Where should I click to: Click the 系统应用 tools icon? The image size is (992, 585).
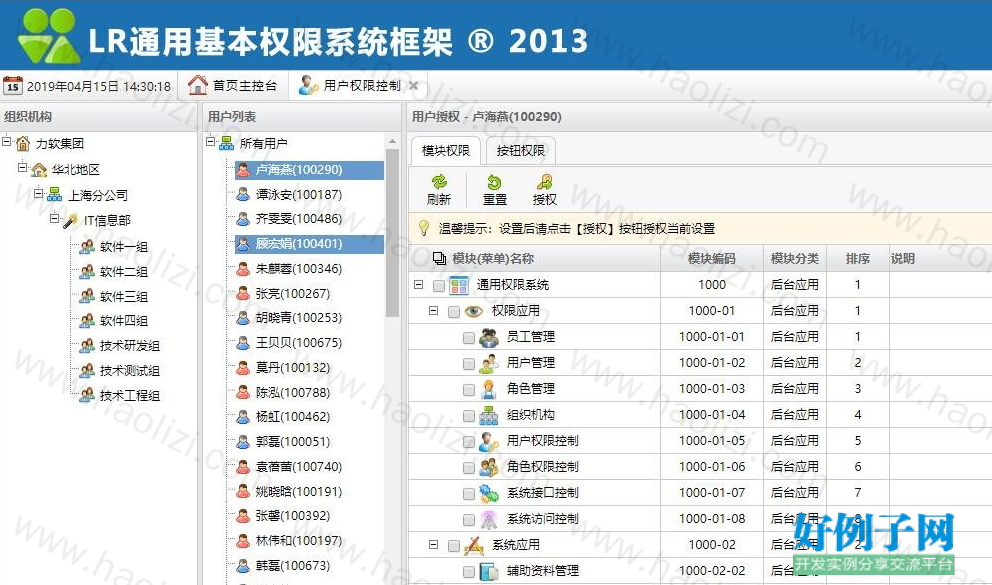click(x=473, y=545)
